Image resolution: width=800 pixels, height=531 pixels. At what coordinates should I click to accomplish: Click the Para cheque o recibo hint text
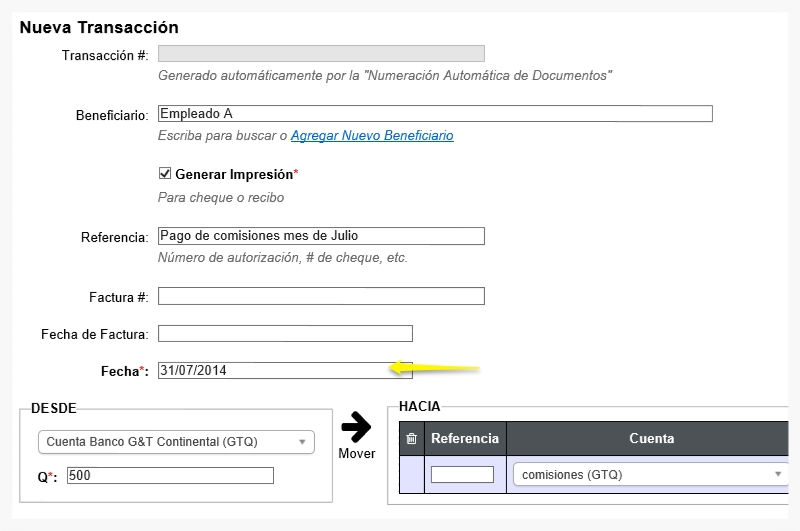tap(221, 197)
